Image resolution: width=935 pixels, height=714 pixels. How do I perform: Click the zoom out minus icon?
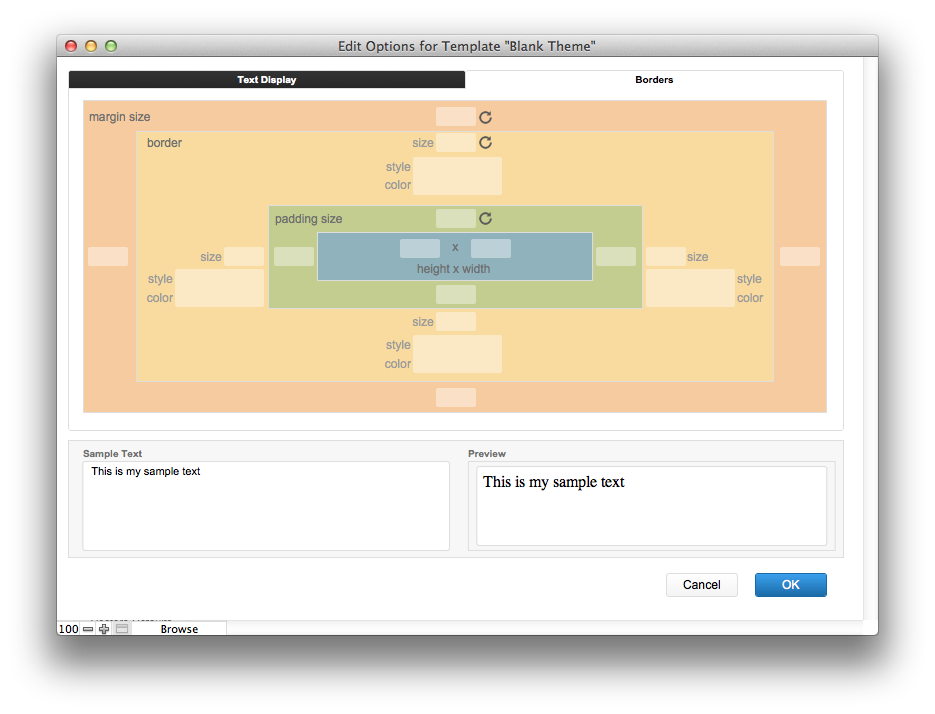tap(88, 629)
